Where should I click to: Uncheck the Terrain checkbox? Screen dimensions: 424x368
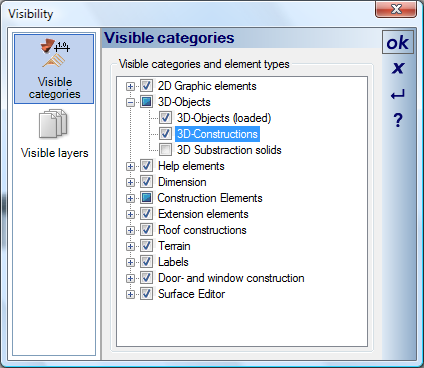click(146, 246)
